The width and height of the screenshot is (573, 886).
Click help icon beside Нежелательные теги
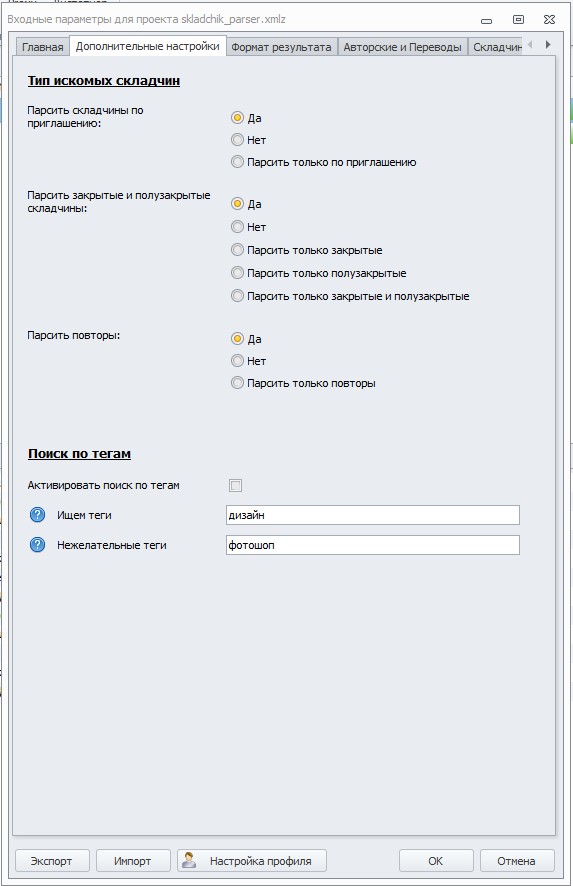pyautogui.click(x=37, y=545)
